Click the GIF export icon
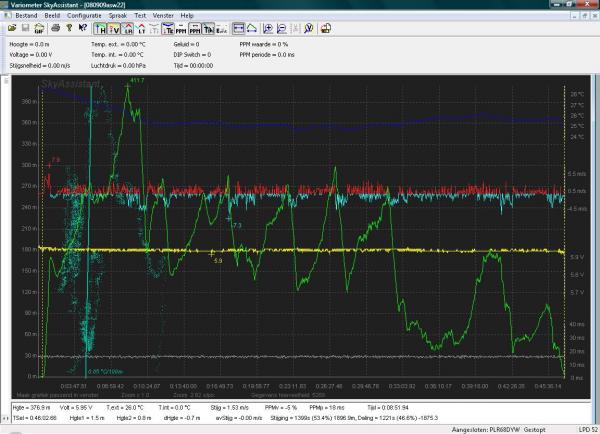Image resolution: width=600 pixels, height=434 pixels. (39, 28)
